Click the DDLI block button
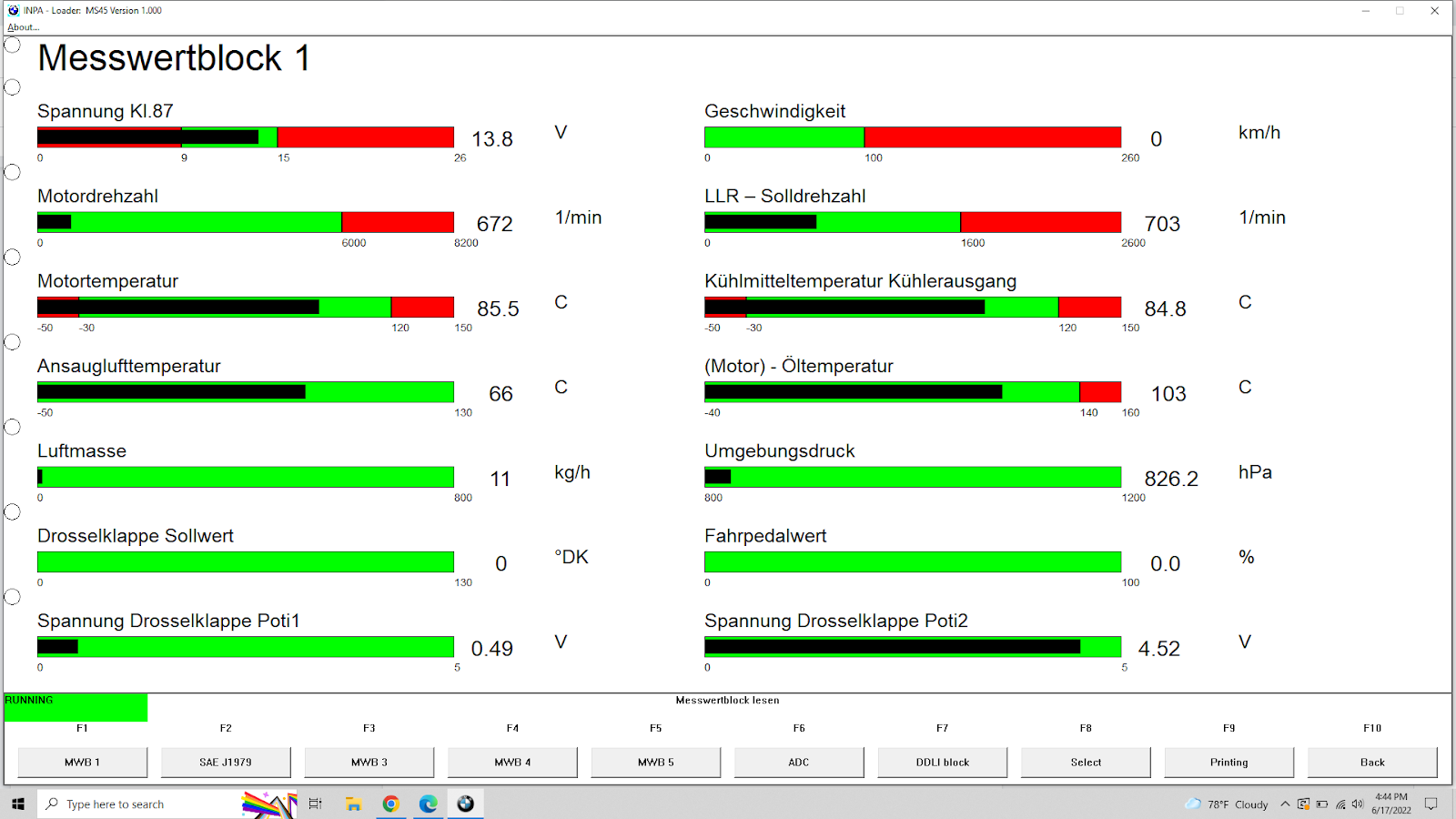Viewport: 1456px width, 819px height. coord(943,763)
